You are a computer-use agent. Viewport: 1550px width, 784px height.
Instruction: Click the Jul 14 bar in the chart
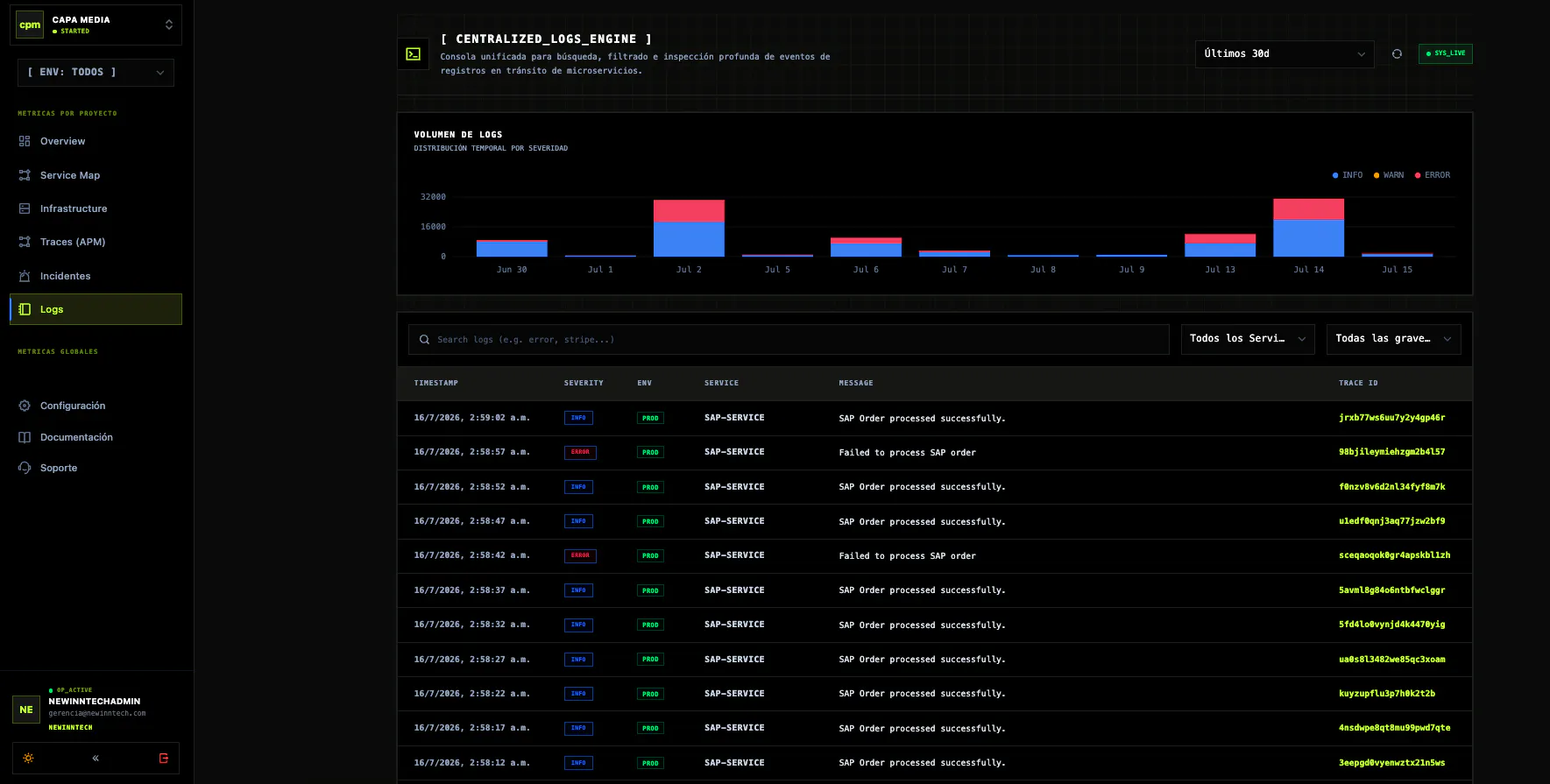coord(1308,228)
